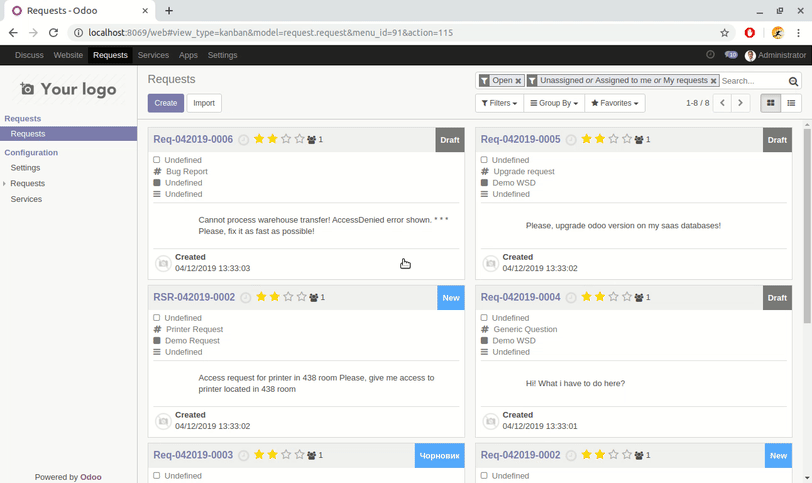Open the Favorites dropdown
Image resolution: width=812 pixels, height=483 pixels.
tap(615, 103)
